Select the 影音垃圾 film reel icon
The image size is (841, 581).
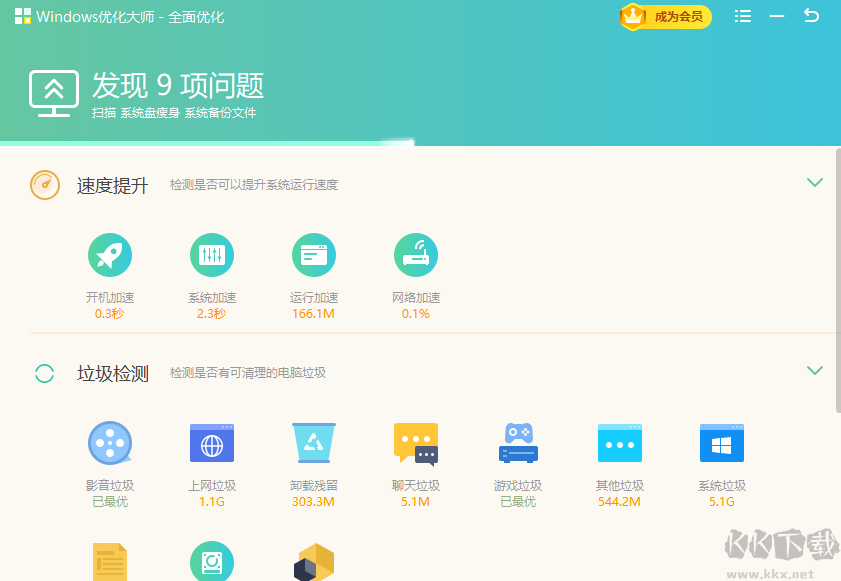[110, 443]
